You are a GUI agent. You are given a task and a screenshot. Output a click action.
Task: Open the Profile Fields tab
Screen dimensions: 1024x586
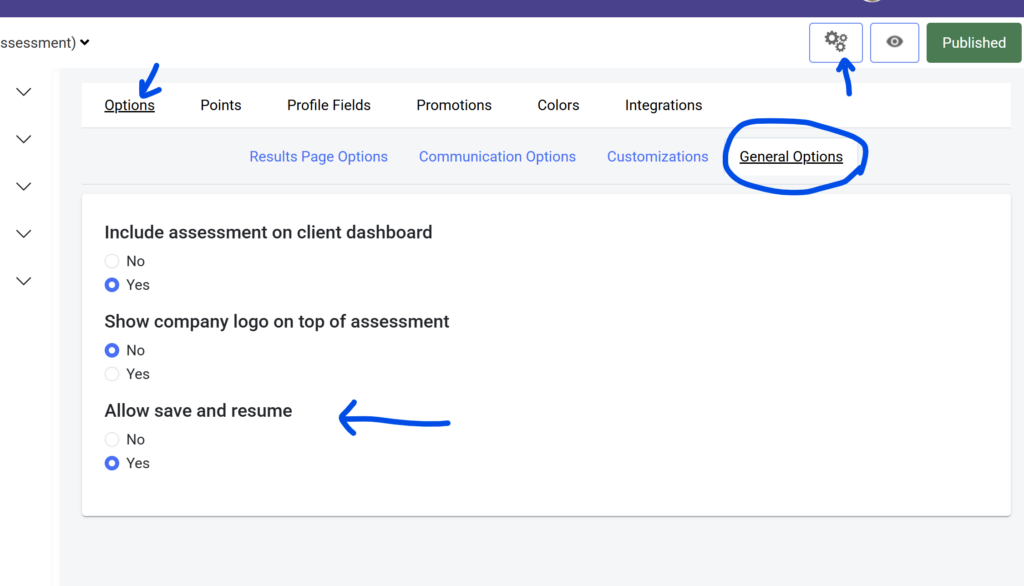(328, 105)
